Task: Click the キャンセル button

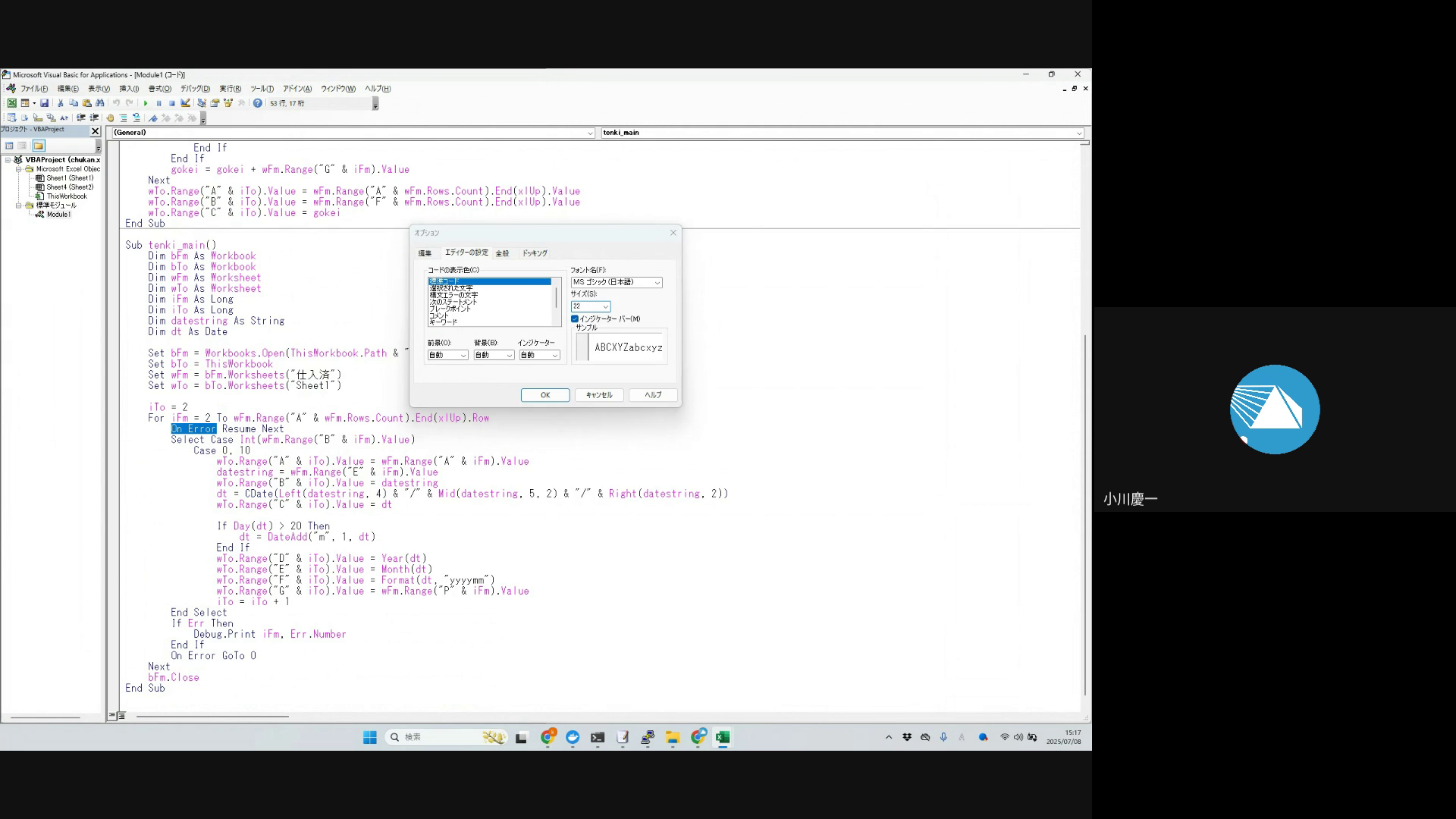Action: (x=598, y=395)
